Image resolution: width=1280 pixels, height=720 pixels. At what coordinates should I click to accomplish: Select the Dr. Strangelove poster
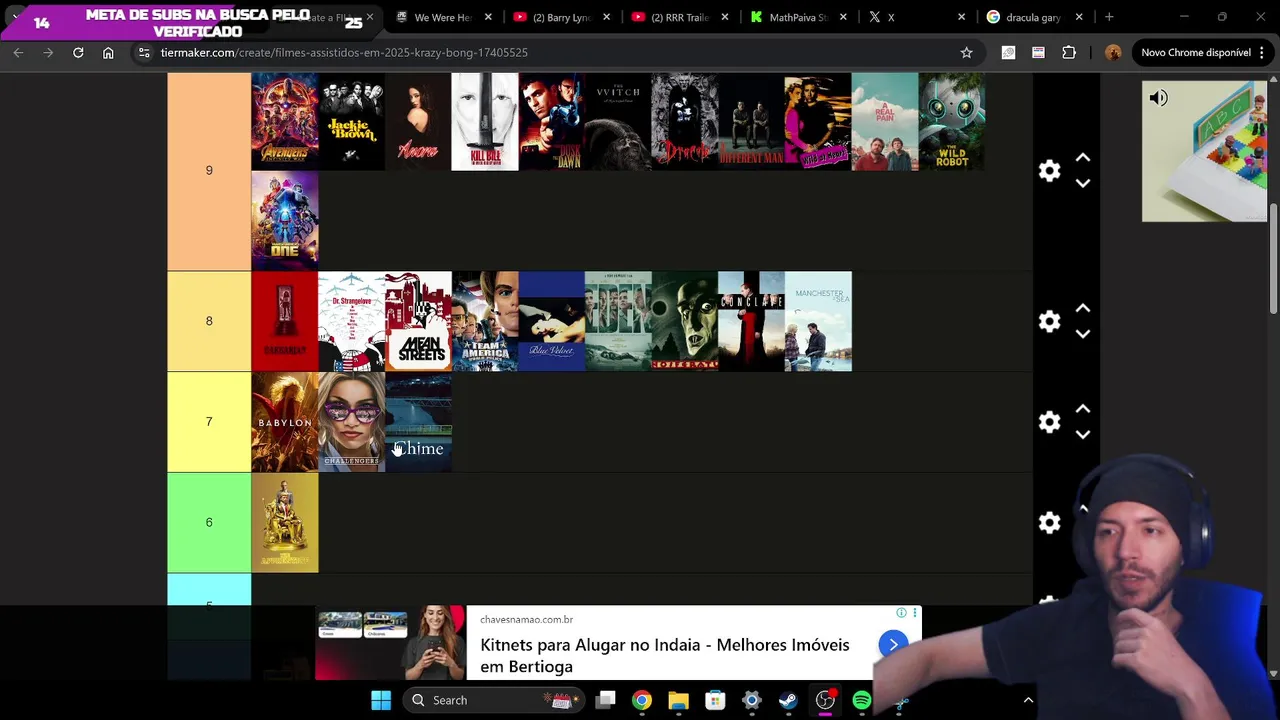(x=351, y=321)
